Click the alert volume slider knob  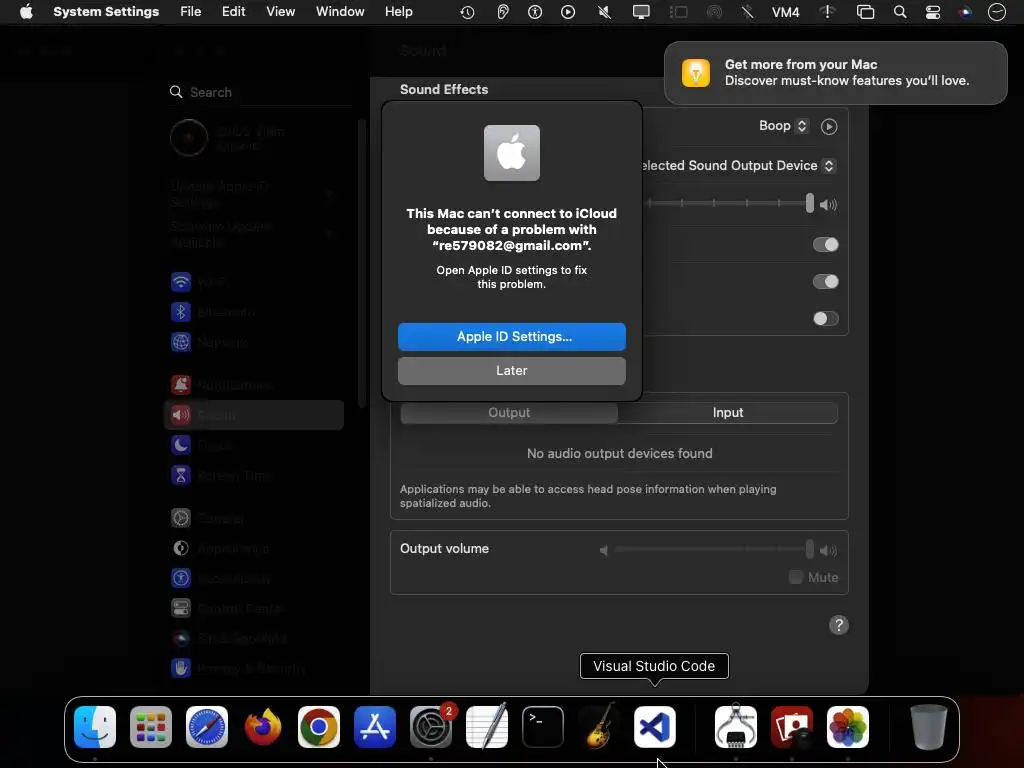[x=810, y=203]
